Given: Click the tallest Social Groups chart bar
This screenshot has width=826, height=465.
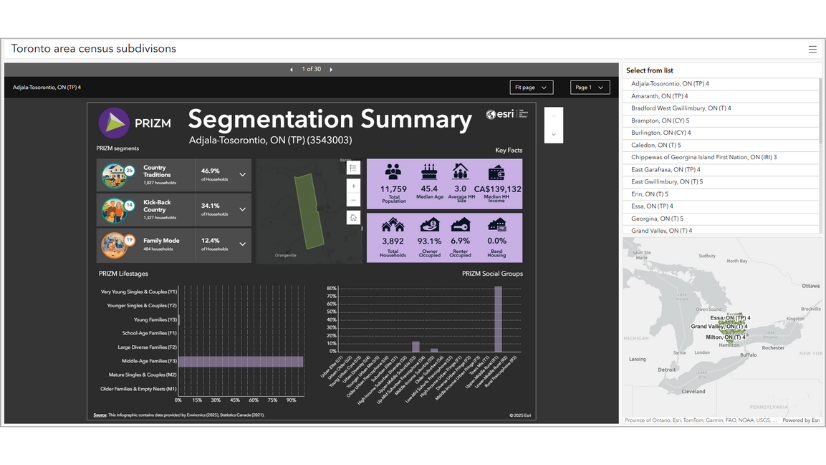Looking at the screenshot, I should (498, 319).
